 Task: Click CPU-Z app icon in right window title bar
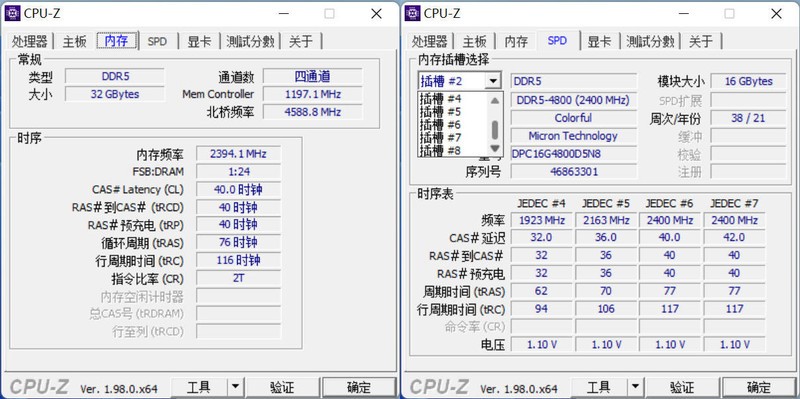pyautogui.click(x=412, y=13)
